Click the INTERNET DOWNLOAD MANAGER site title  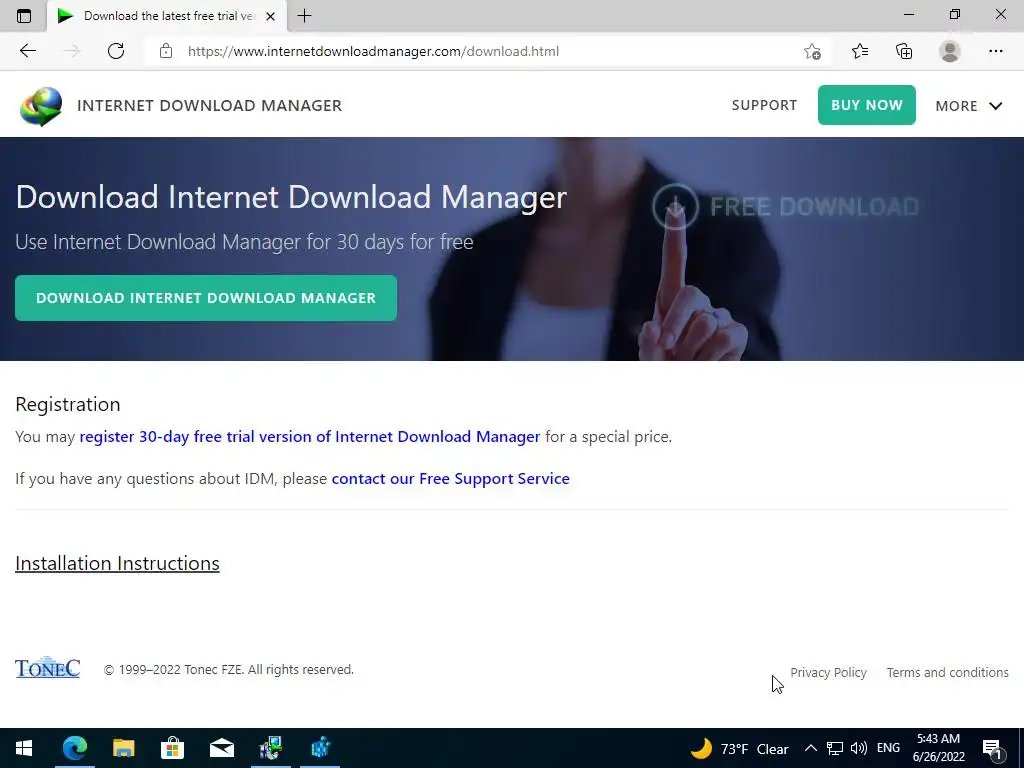[x=210, y=106]
